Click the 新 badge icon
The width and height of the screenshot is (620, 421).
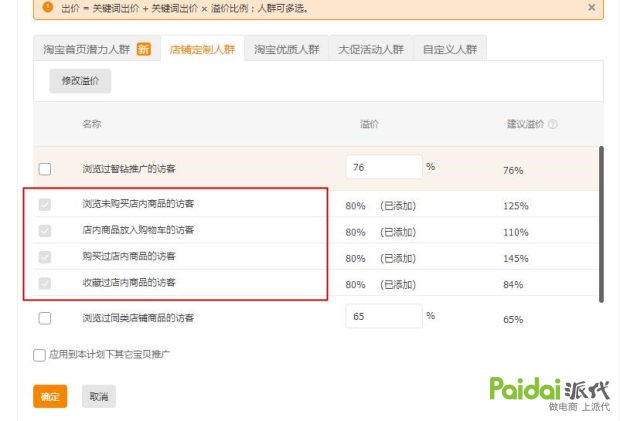(144, 49)
